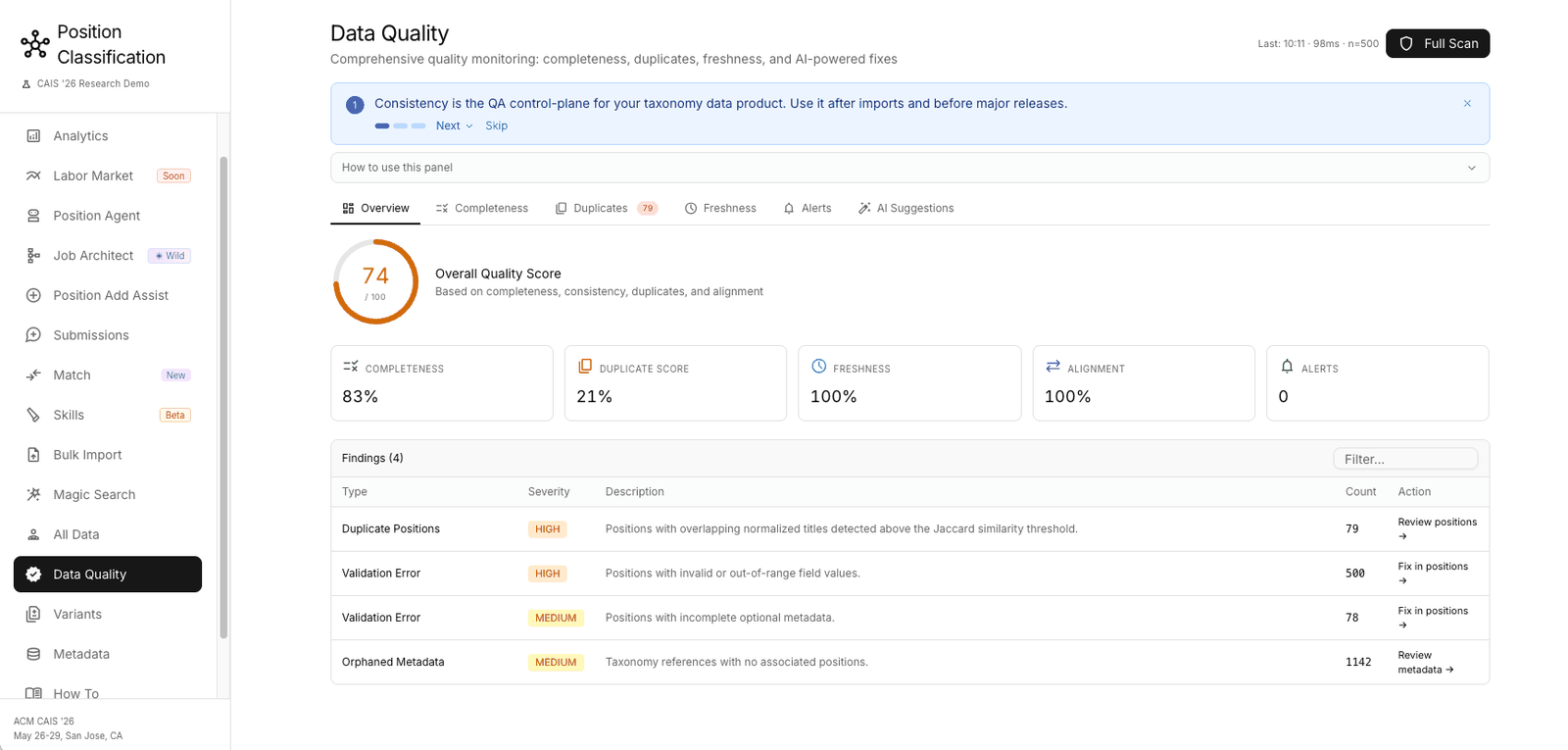This screenshot has width=1568, height=750.
Task: Click the Variants document icon
Action: click(x=33, y=615)
